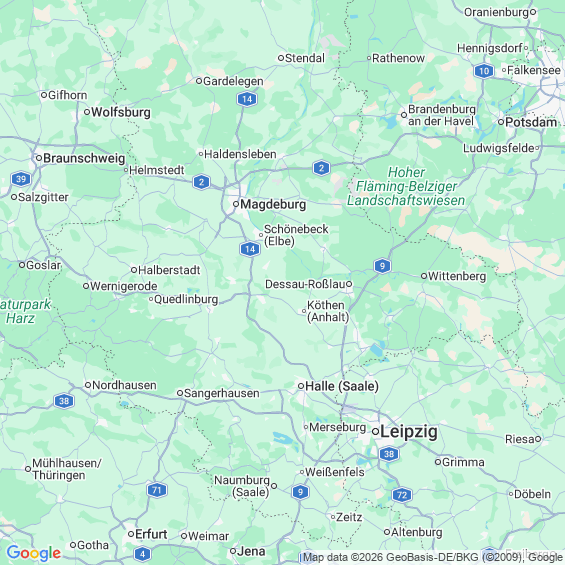Select the Hoher Fläming-Belziger Landschaftswiesen park label
This screenshot has width=565, height=565.
pos(406,186)
